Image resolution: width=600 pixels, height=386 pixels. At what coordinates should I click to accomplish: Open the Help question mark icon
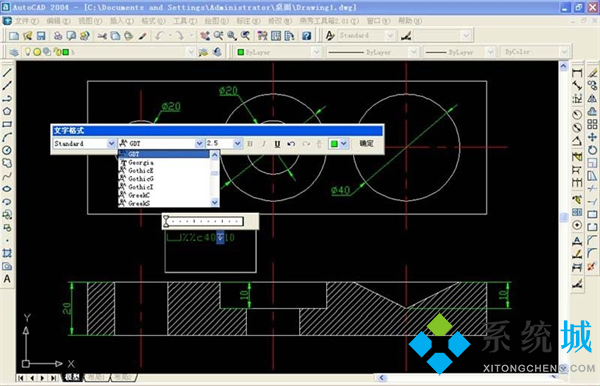point(306,36)
